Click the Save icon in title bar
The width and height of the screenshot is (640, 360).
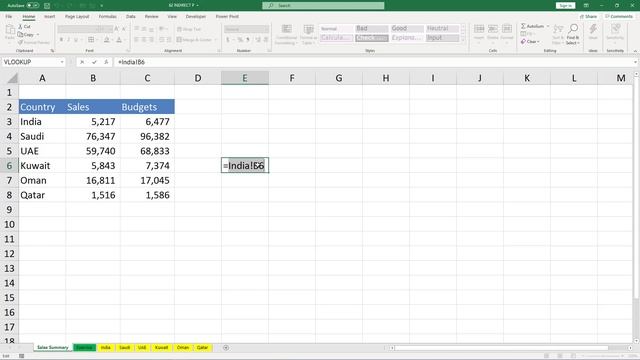coord(47,6)
